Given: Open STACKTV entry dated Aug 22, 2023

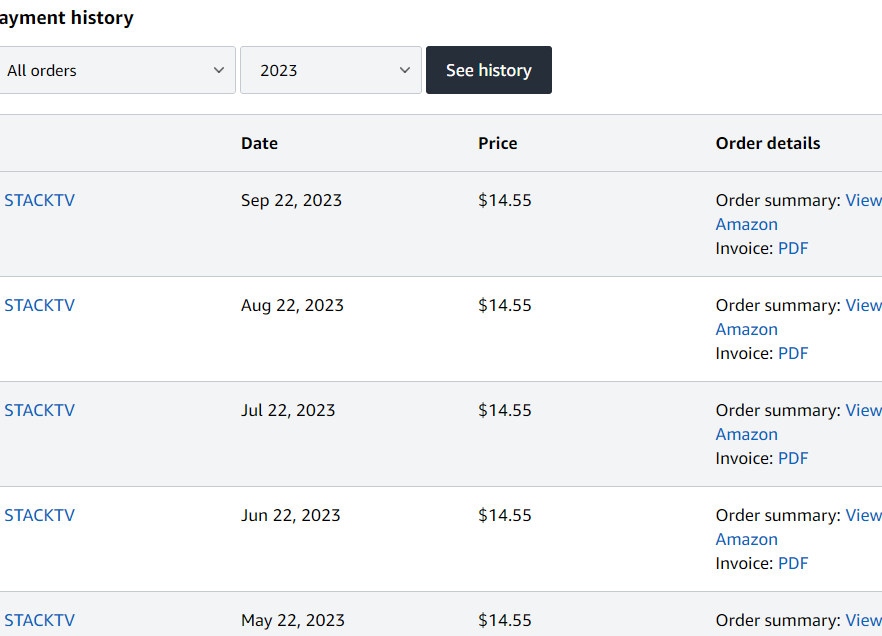Looking at the screenshot, I should coord(40,305).
